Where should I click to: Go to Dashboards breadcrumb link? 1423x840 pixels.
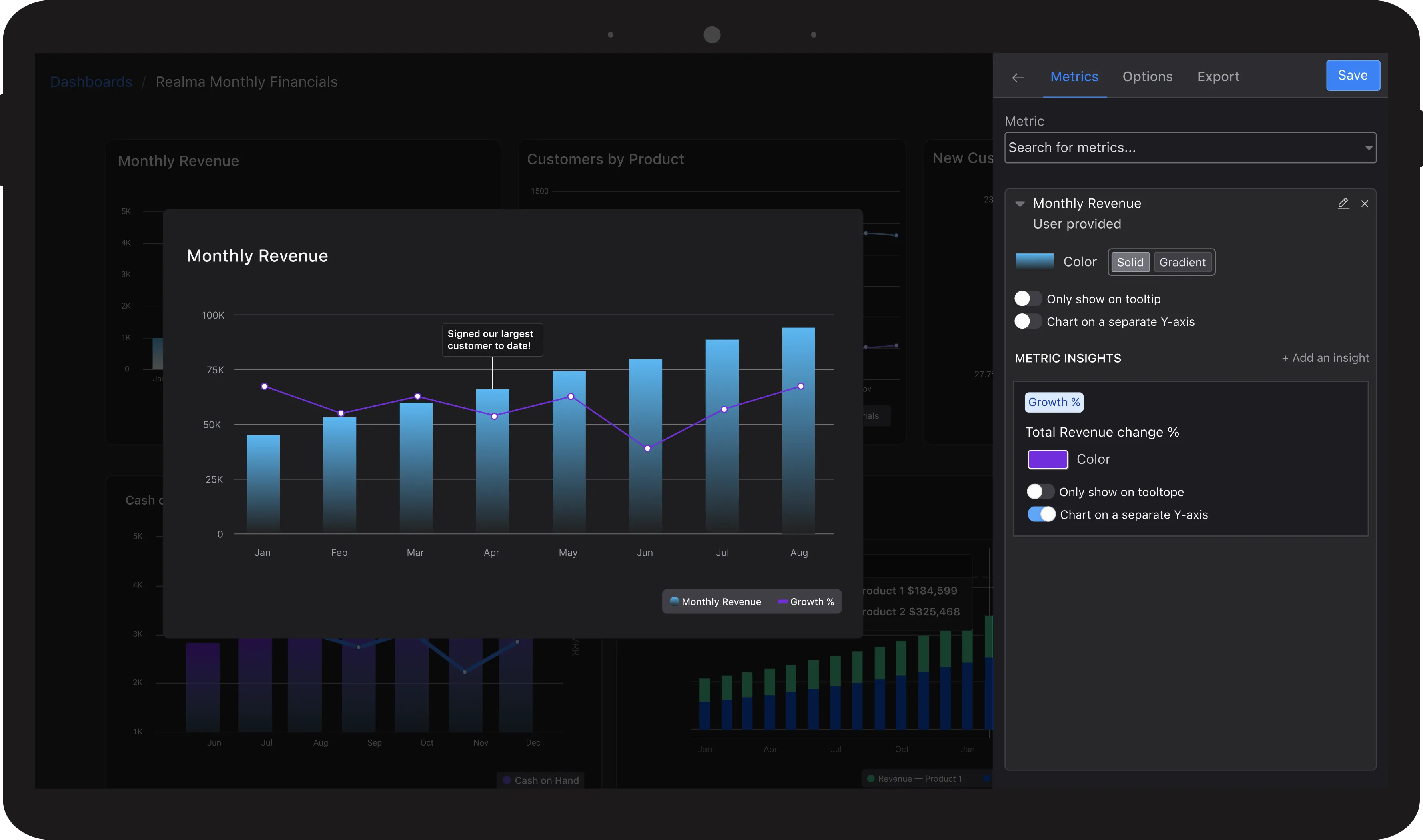[91, 82]
